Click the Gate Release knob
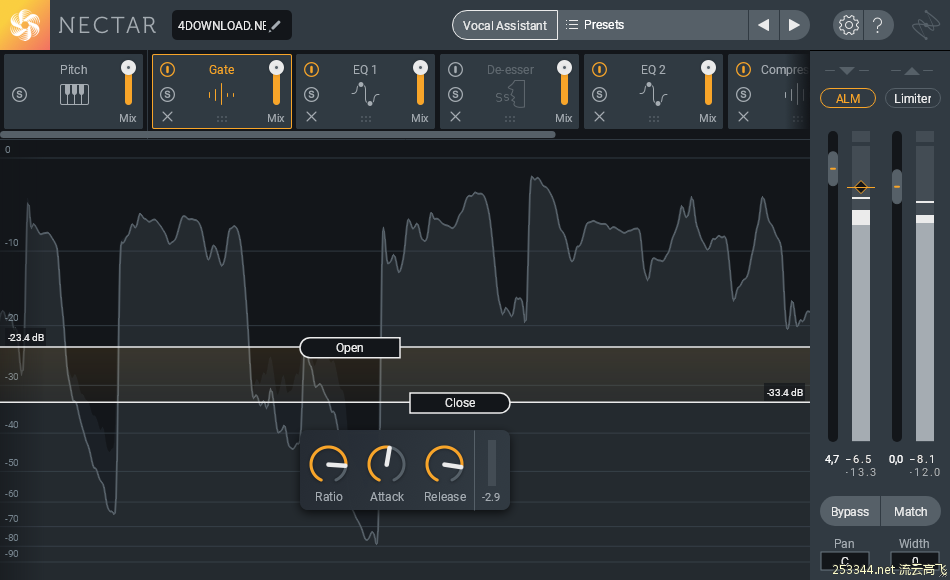The height and width of the screenshot is (580, 950). (x=445, y=465)
